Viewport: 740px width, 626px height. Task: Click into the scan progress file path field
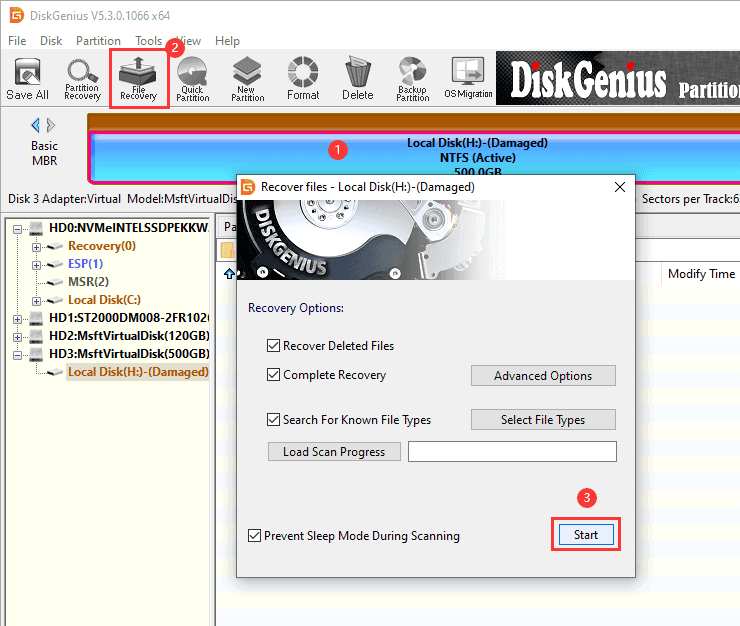pos(512,452)
